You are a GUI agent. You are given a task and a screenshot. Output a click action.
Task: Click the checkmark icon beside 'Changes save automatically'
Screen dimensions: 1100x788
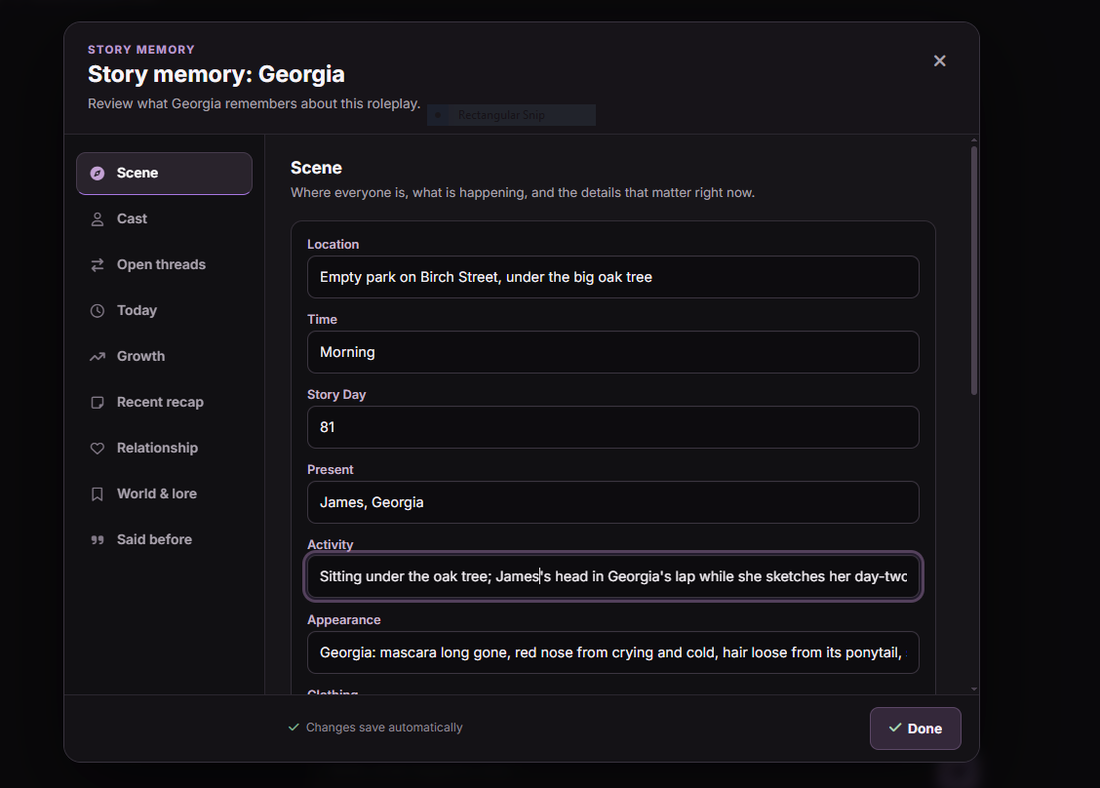[294, 727]
